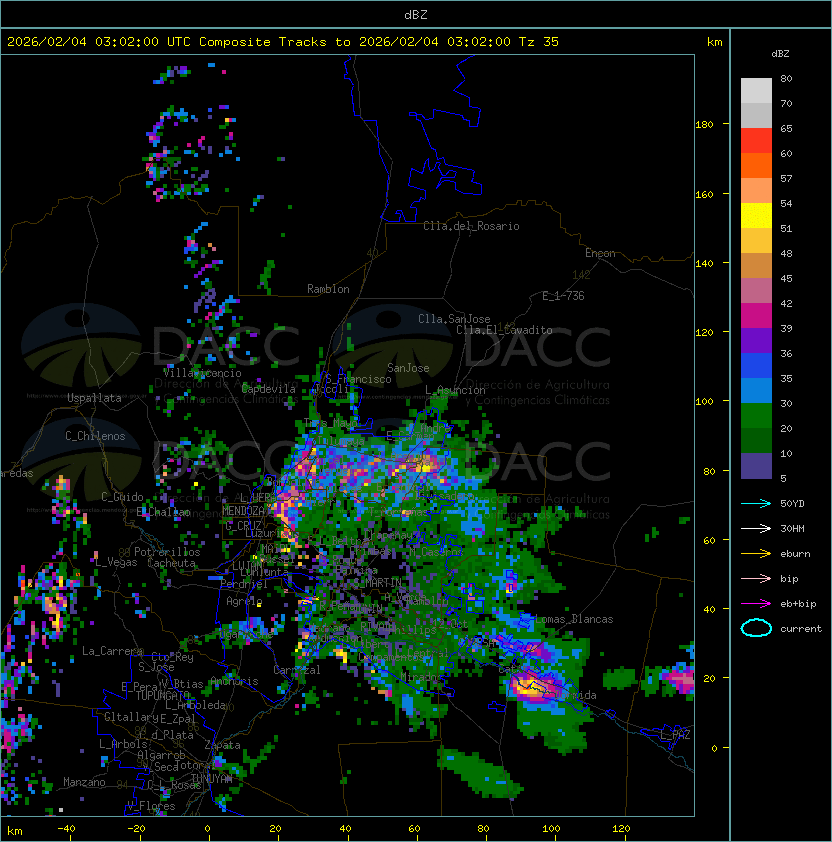Click the '65' legend scale value
This screenshot has height=842, width=832.
[x=786, y=128]
